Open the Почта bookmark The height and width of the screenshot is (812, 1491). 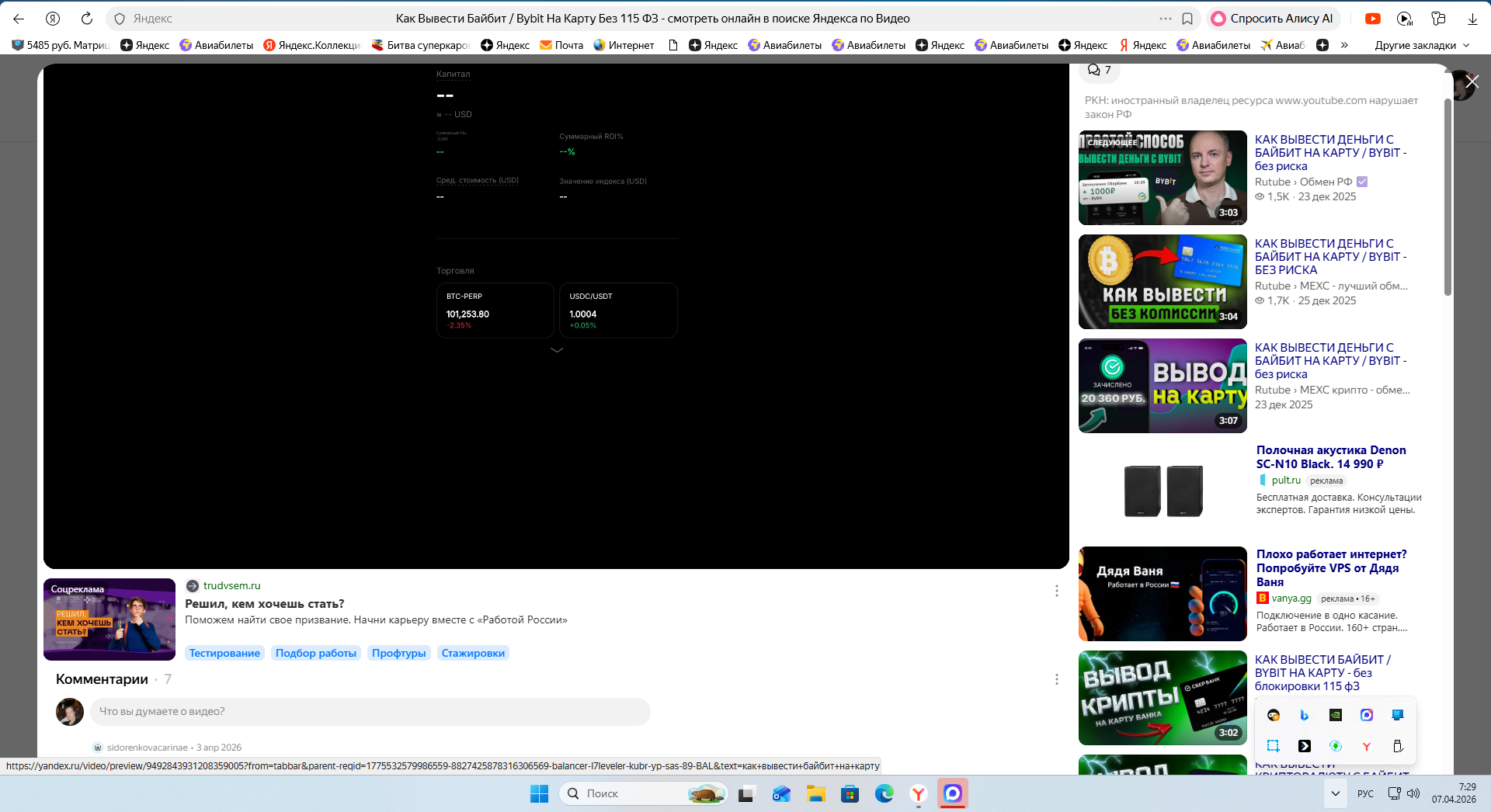click(561, 45)
